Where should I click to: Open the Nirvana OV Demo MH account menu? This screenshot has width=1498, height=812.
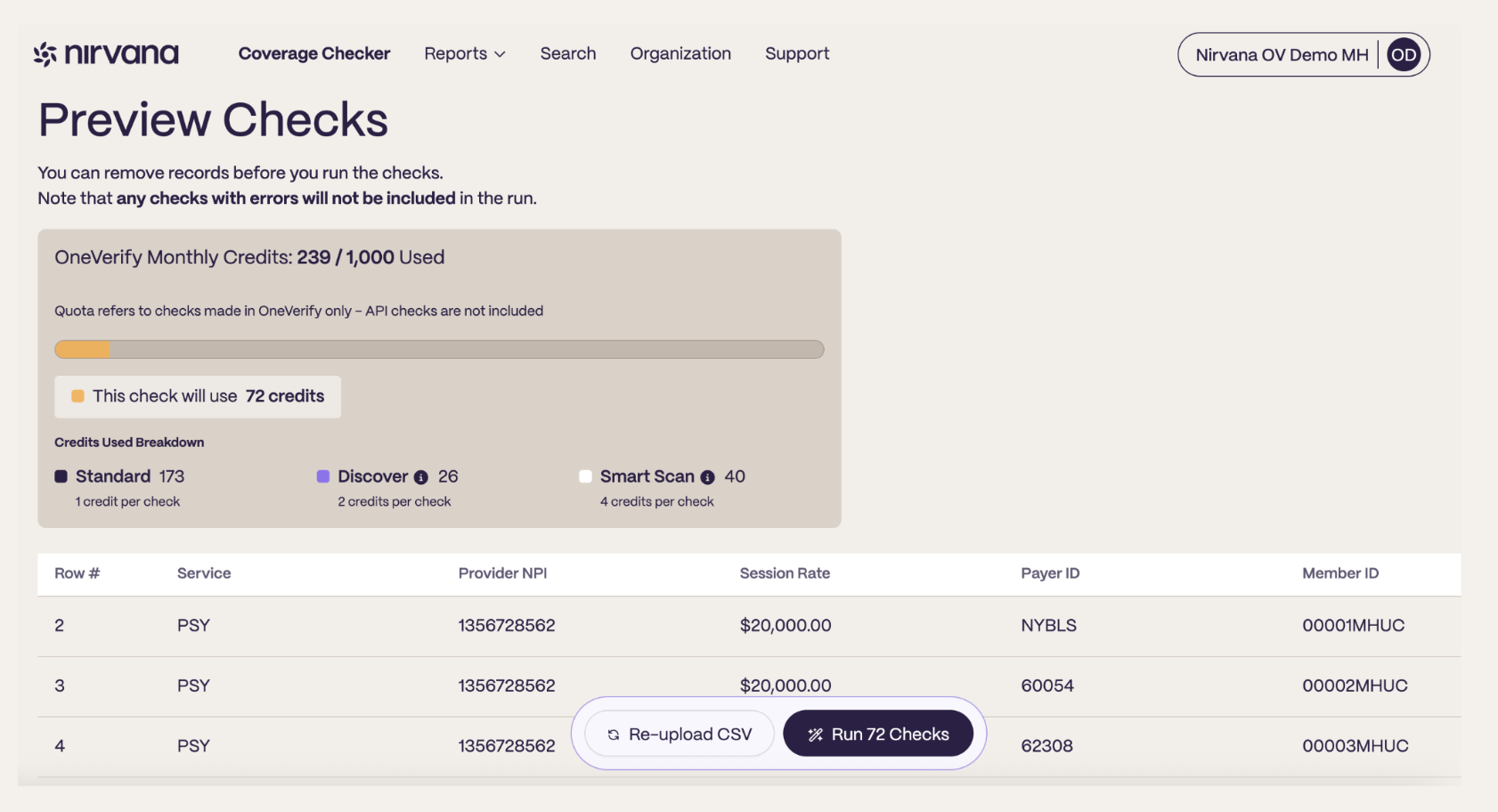pyautogui.click(x=1304, y=54)
